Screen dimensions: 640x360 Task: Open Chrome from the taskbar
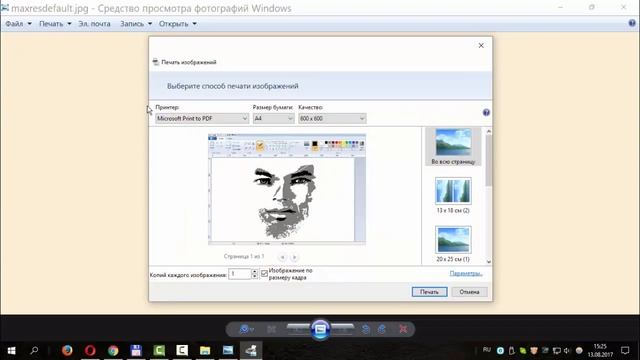(x=113, y=350)
